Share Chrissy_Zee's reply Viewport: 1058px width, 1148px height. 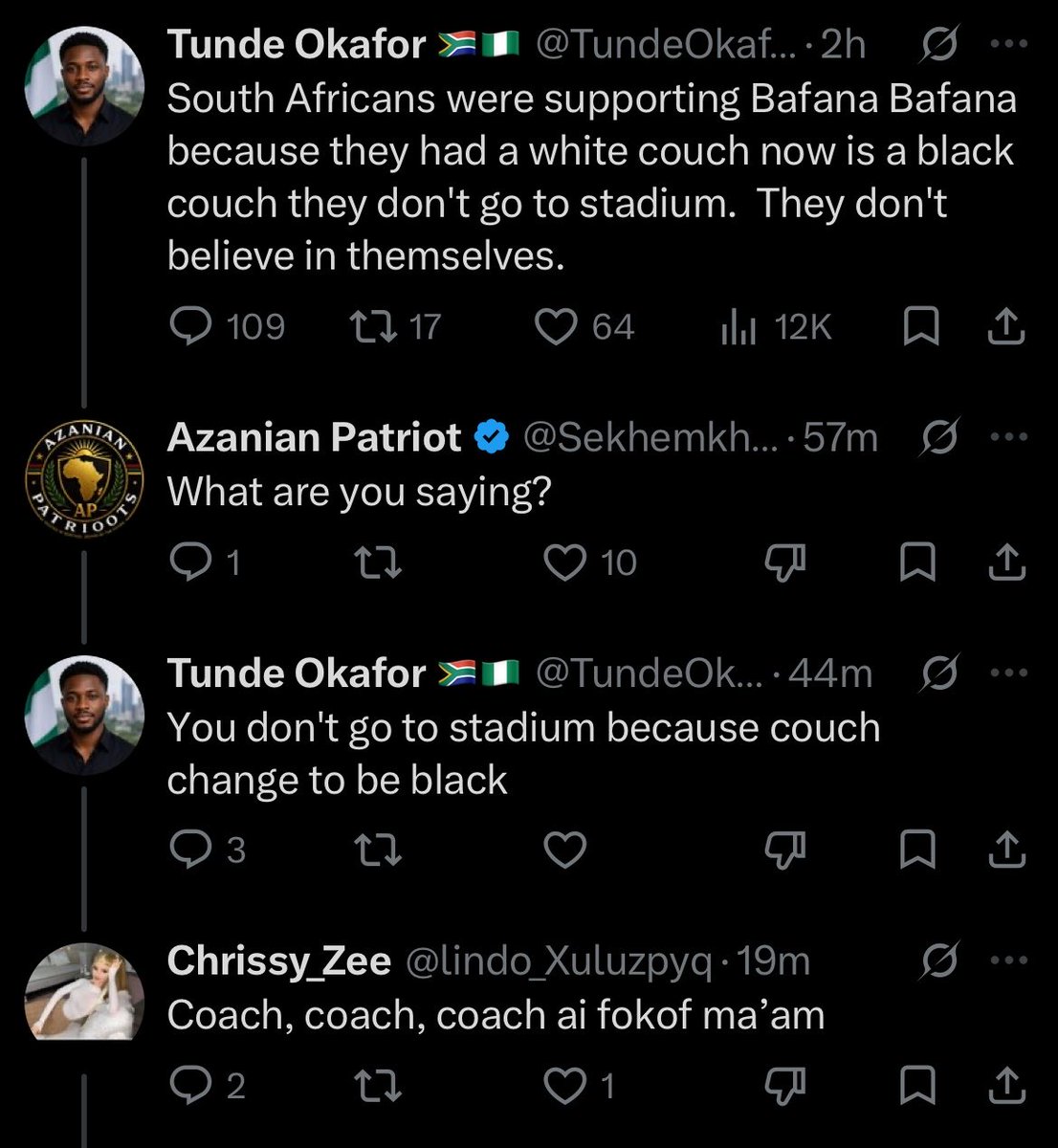pyautogui.click(x=1005, y=1085)
